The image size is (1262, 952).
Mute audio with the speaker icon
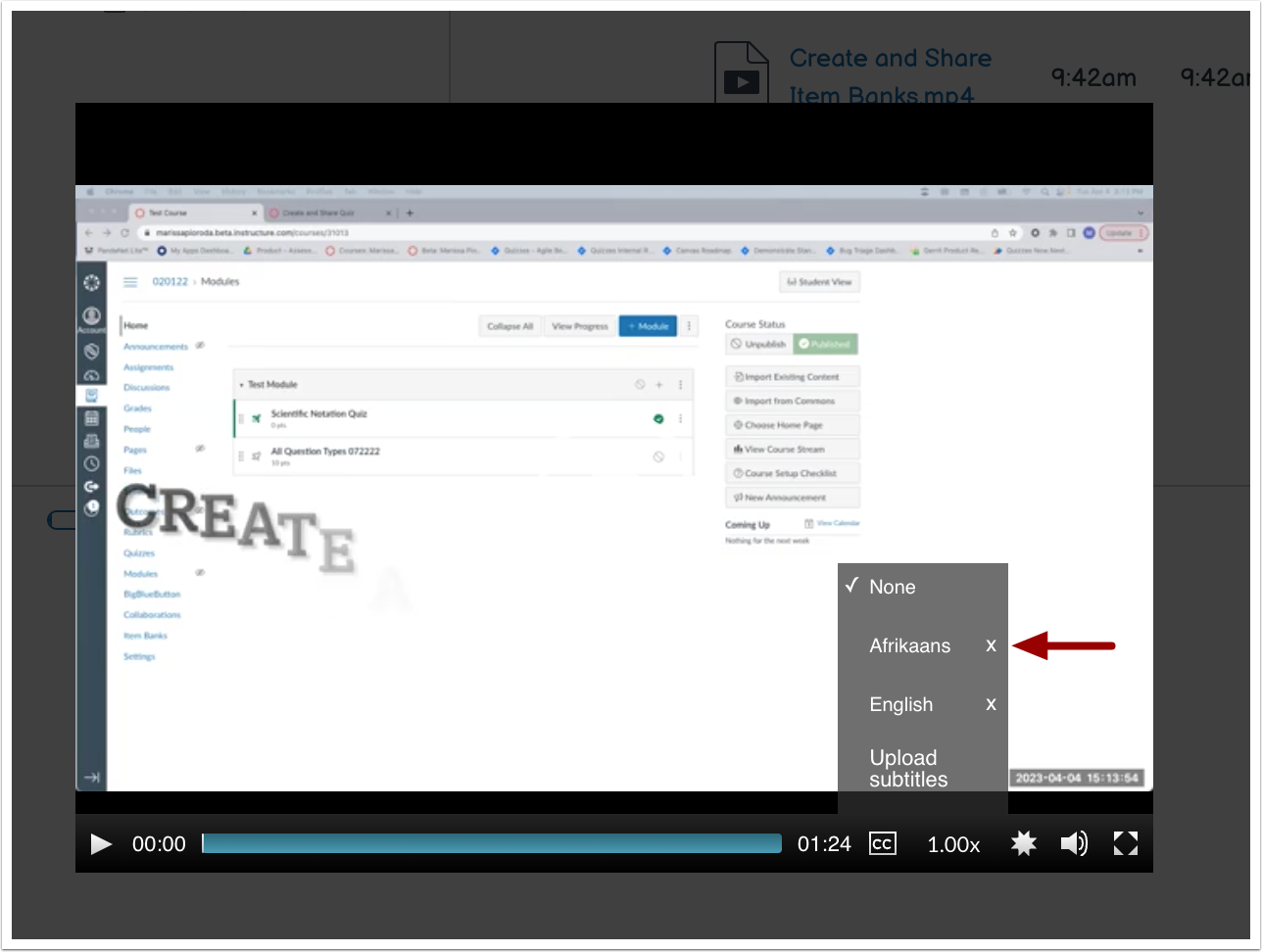(1074, 843)
